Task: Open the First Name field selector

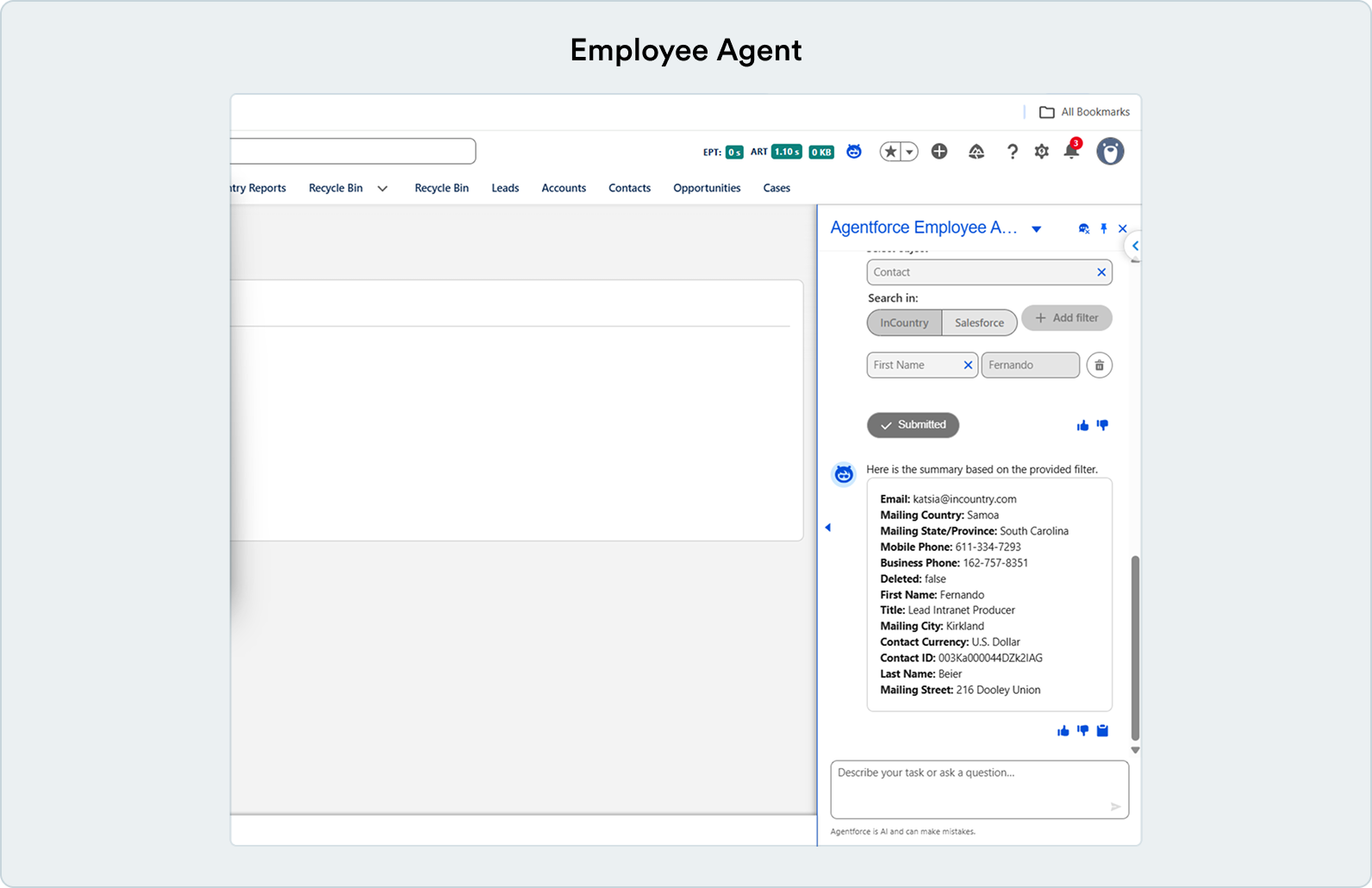Action: [922, 366]
